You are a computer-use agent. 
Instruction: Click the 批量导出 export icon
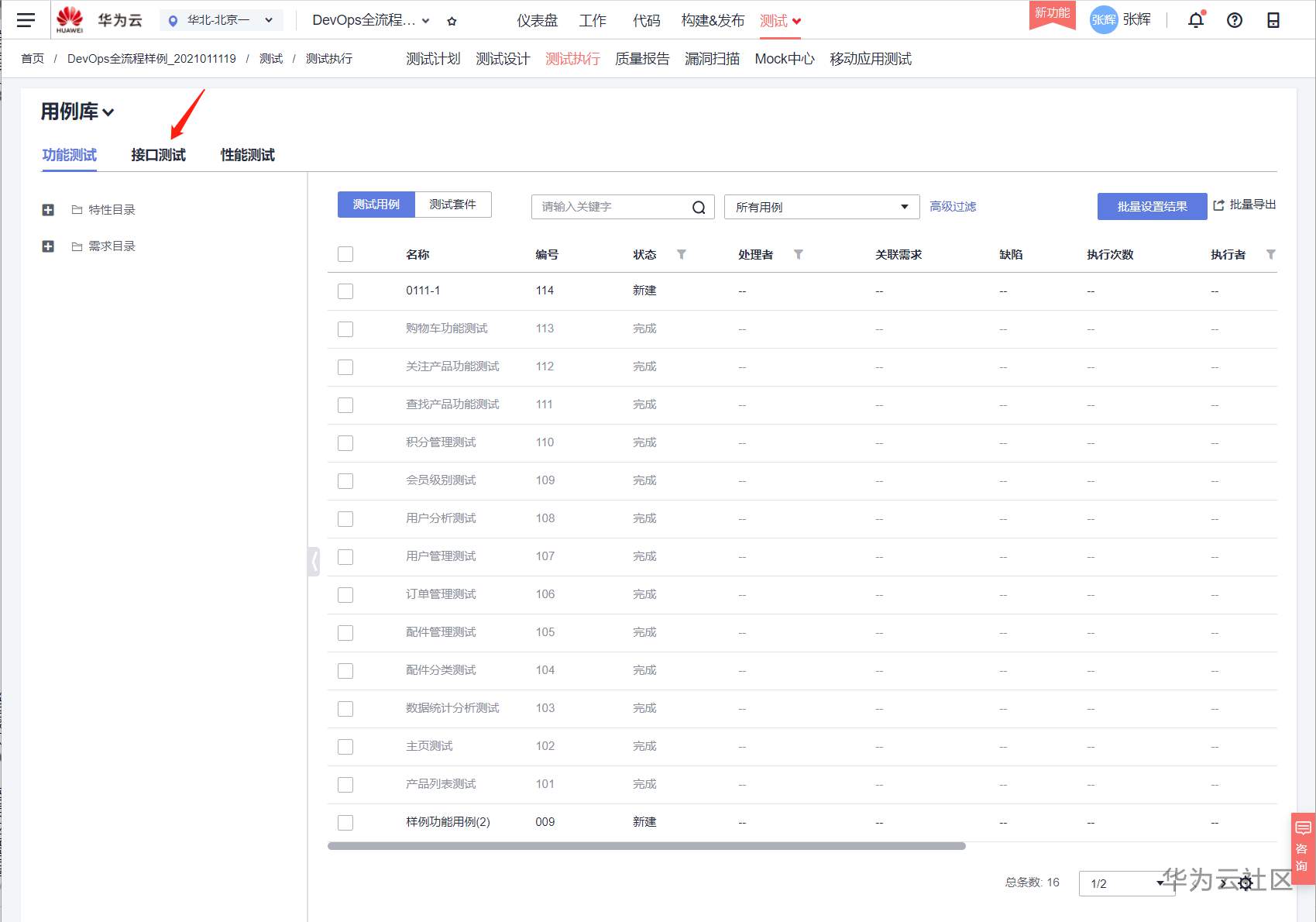1218,205
